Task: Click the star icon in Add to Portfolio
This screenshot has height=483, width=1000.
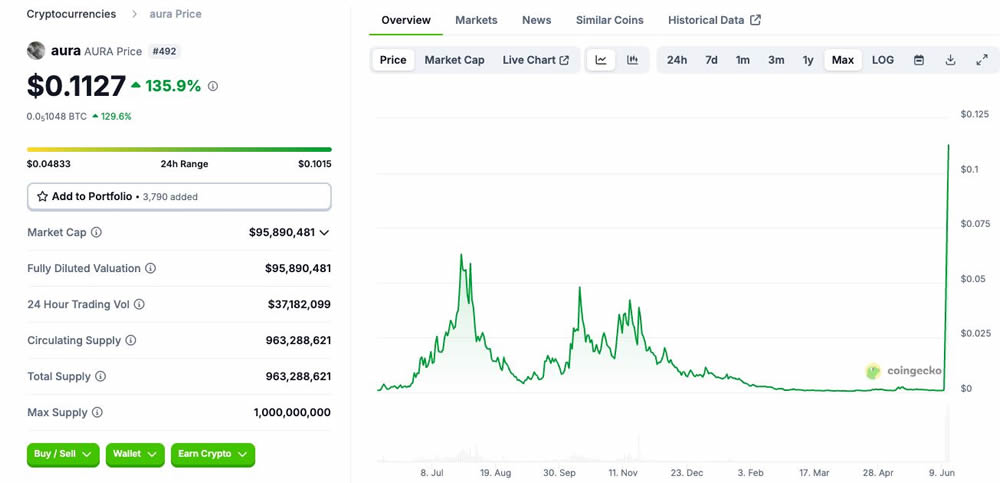Action: click(x=42, y=197)
